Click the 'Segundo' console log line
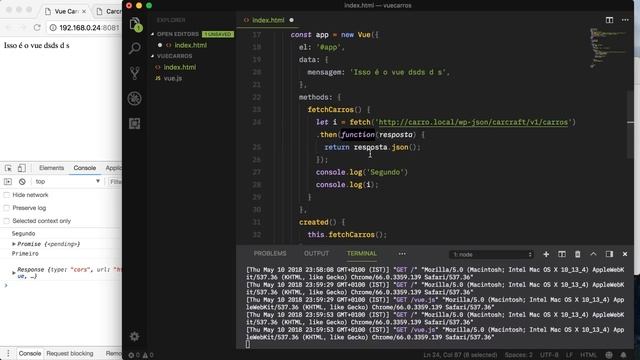The height and width of the screenshot is (360, 640). [x=23, y=234]
